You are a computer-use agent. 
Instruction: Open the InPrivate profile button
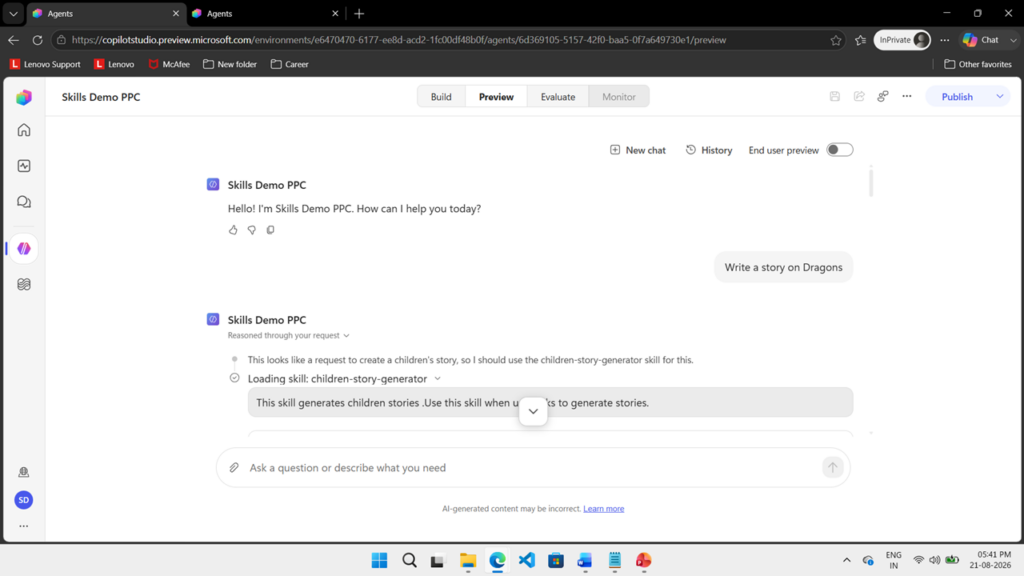coord(903,40)
